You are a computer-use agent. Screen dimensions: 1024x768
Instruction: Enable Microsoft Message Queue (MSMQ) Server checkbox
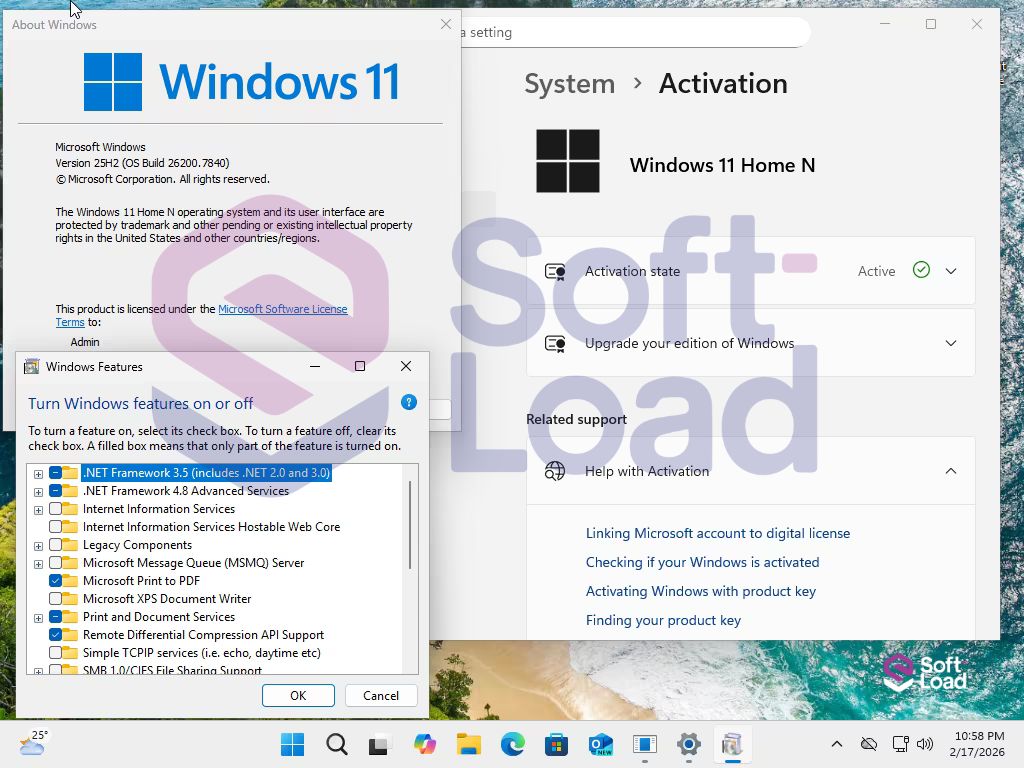click(56, 562)
